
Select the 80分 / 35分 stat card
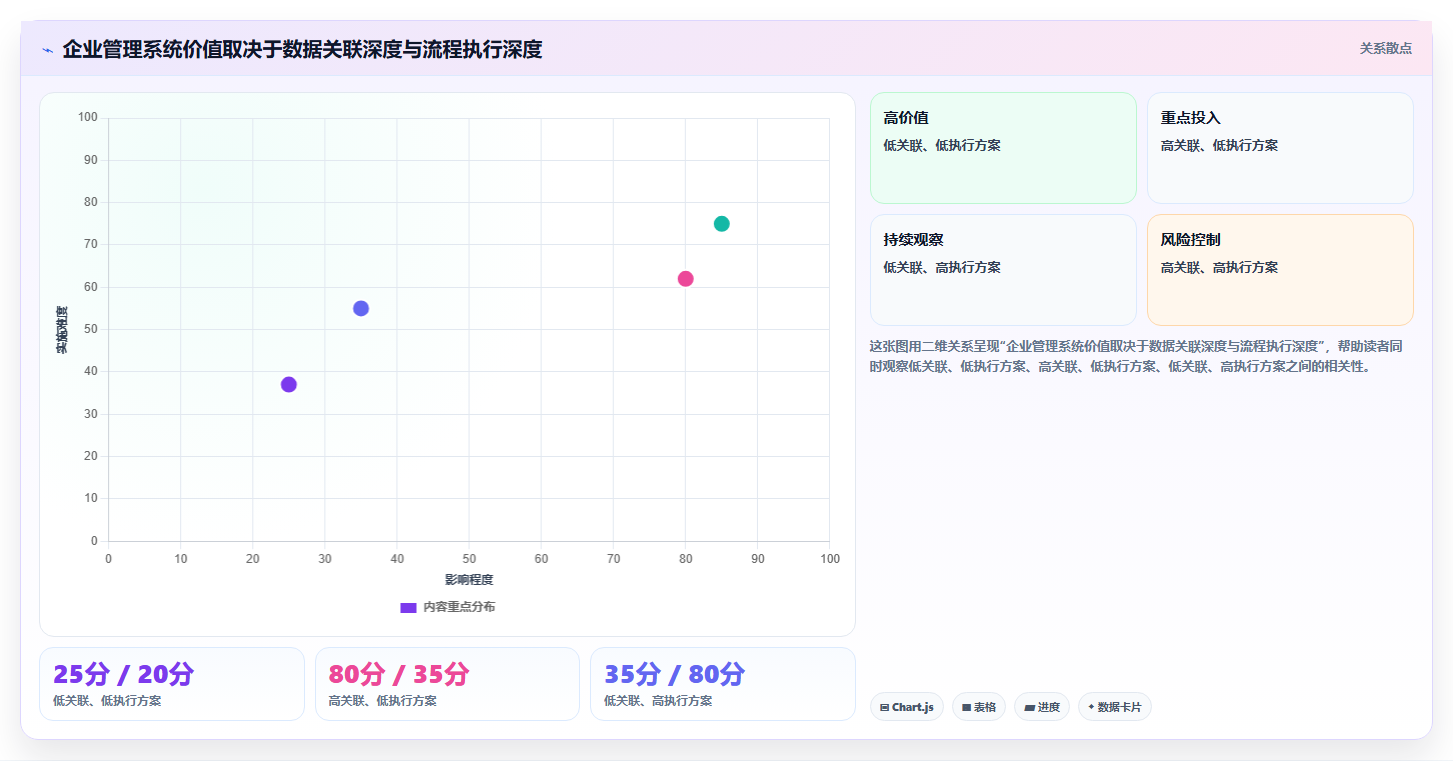(x=447, y=684)
